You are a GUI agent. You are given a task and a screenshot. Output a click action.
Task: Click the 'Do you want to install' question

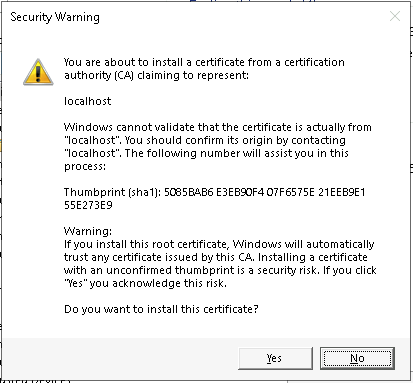pos(161,309)
